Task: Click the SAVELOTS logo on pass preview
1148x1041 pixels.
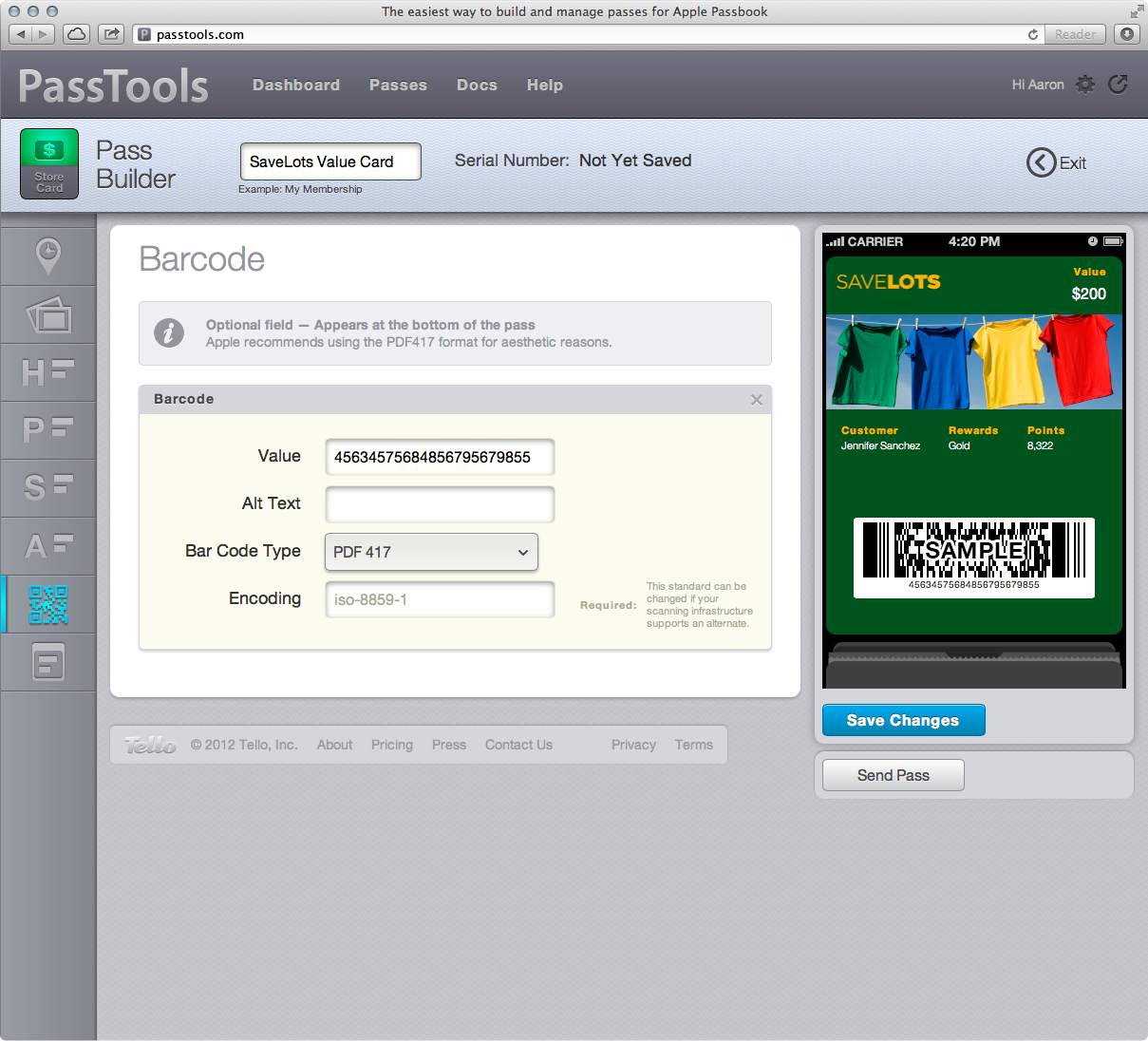Action: coord(889,282)
